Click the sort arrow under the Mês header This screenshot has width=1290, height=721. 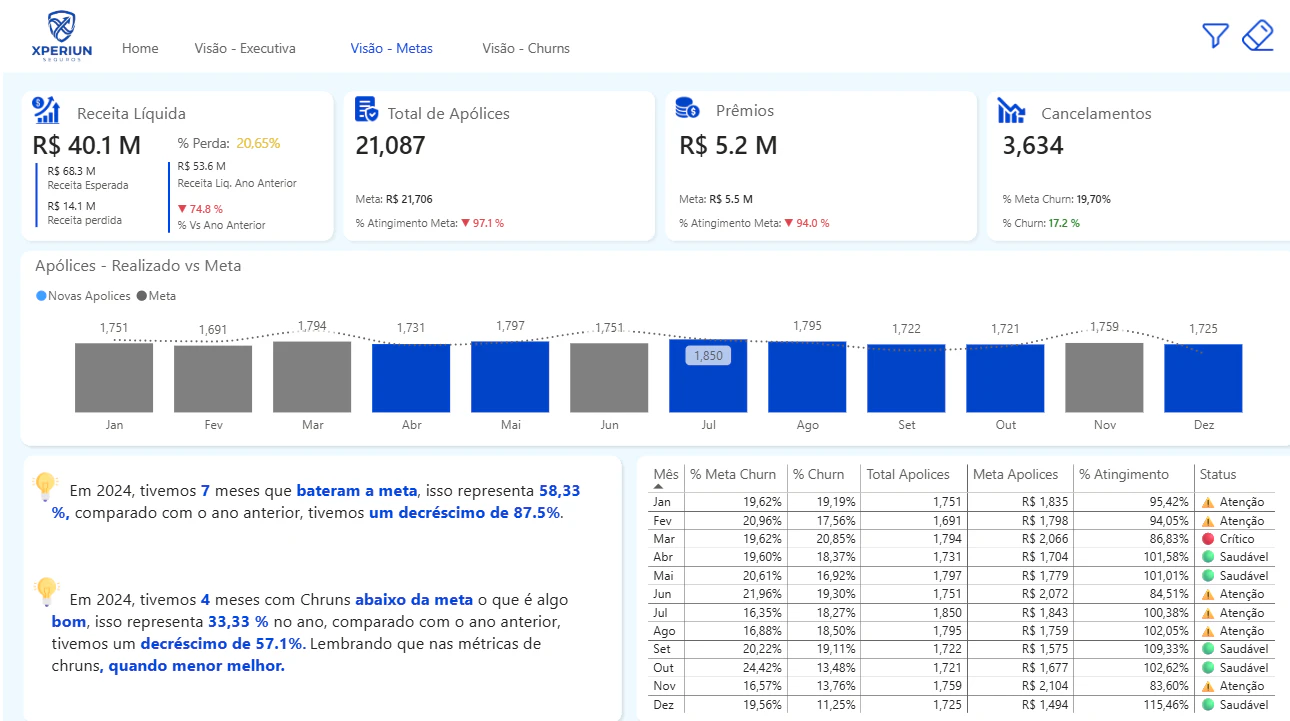pos(658,486)
